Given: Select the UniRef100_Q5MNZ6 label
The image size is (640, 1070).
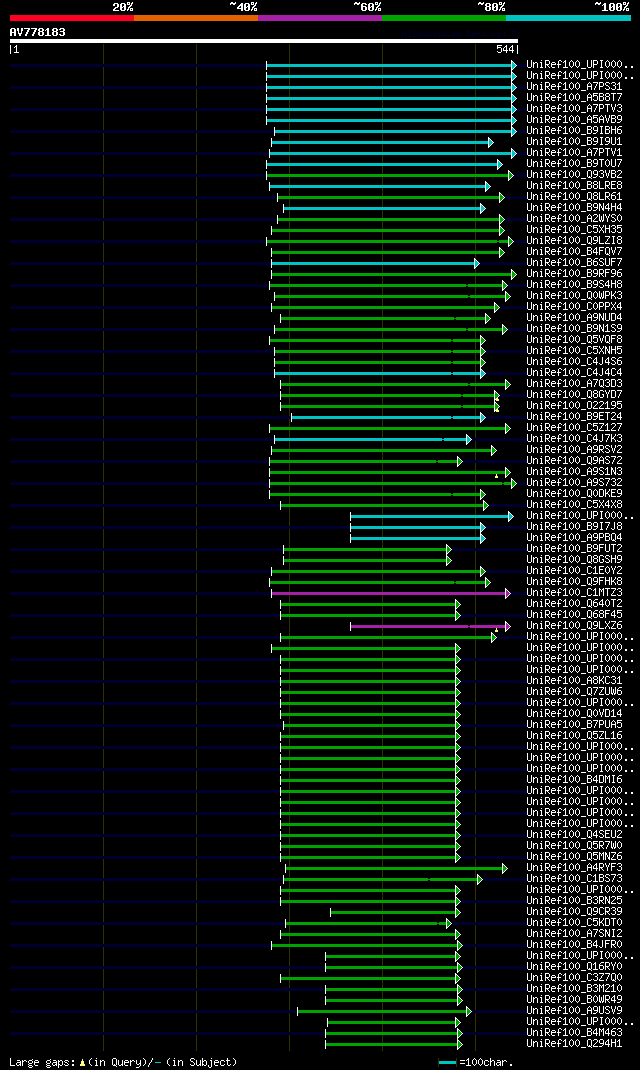Looking at the screenshot, I should pos(574,856).
